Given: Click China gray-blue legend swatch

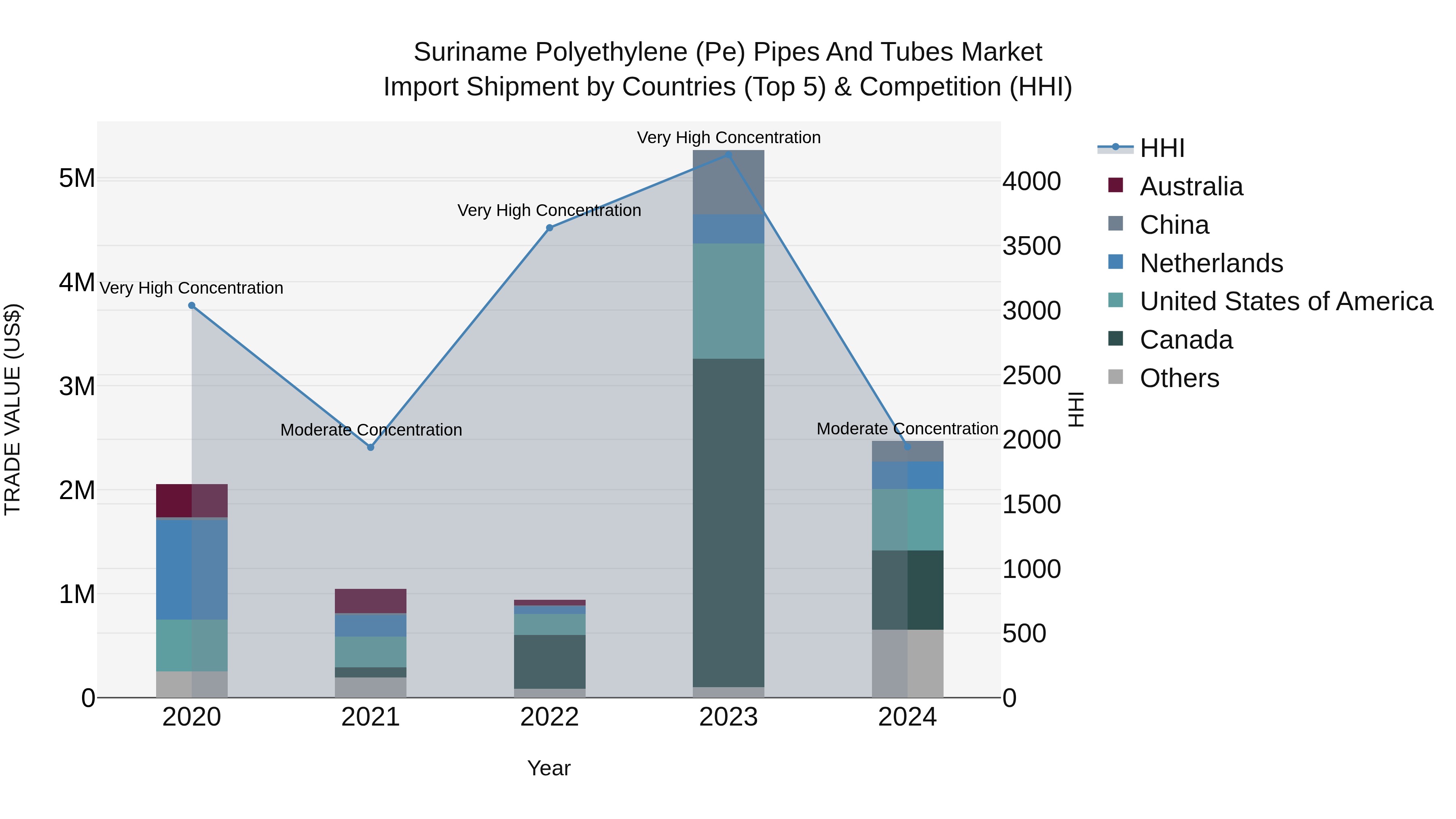Looking at the screenshot, I should point(1116,223).
